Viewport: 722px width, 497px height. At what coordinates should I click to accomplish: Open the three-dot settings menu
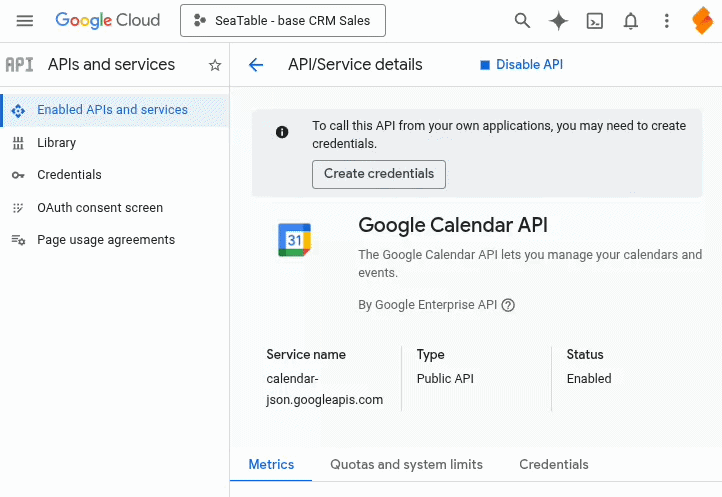click(x=666, y=21)
